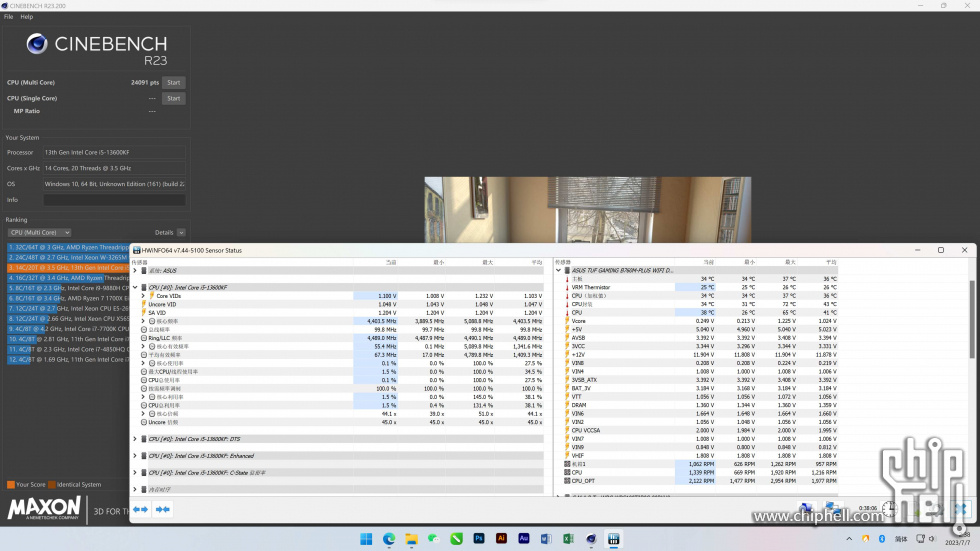Start the CPU Single Core benchmark
980x551 pixels.
174,98
